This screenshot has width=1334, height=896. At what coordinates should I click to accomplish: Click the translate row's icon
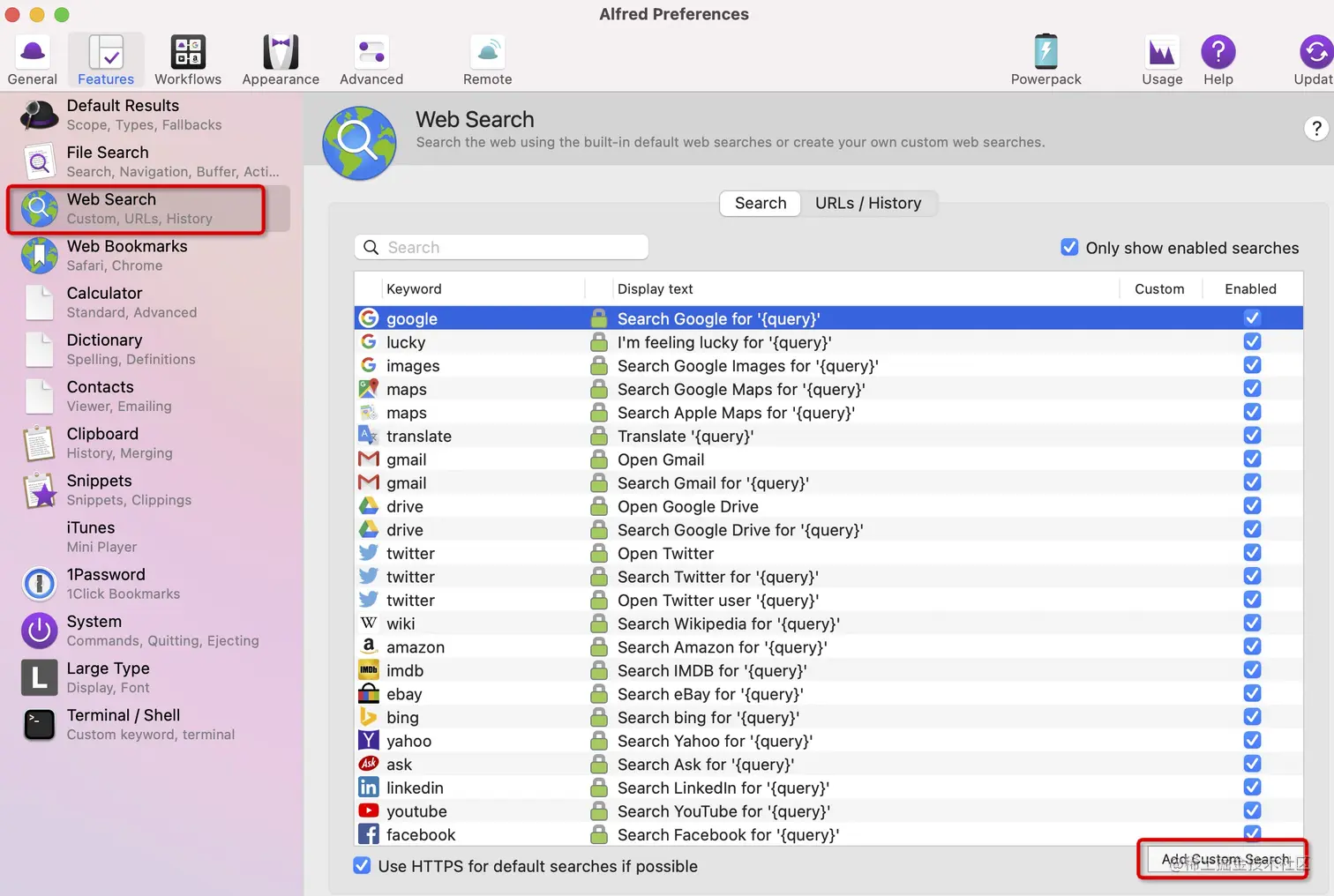[369, 435]
